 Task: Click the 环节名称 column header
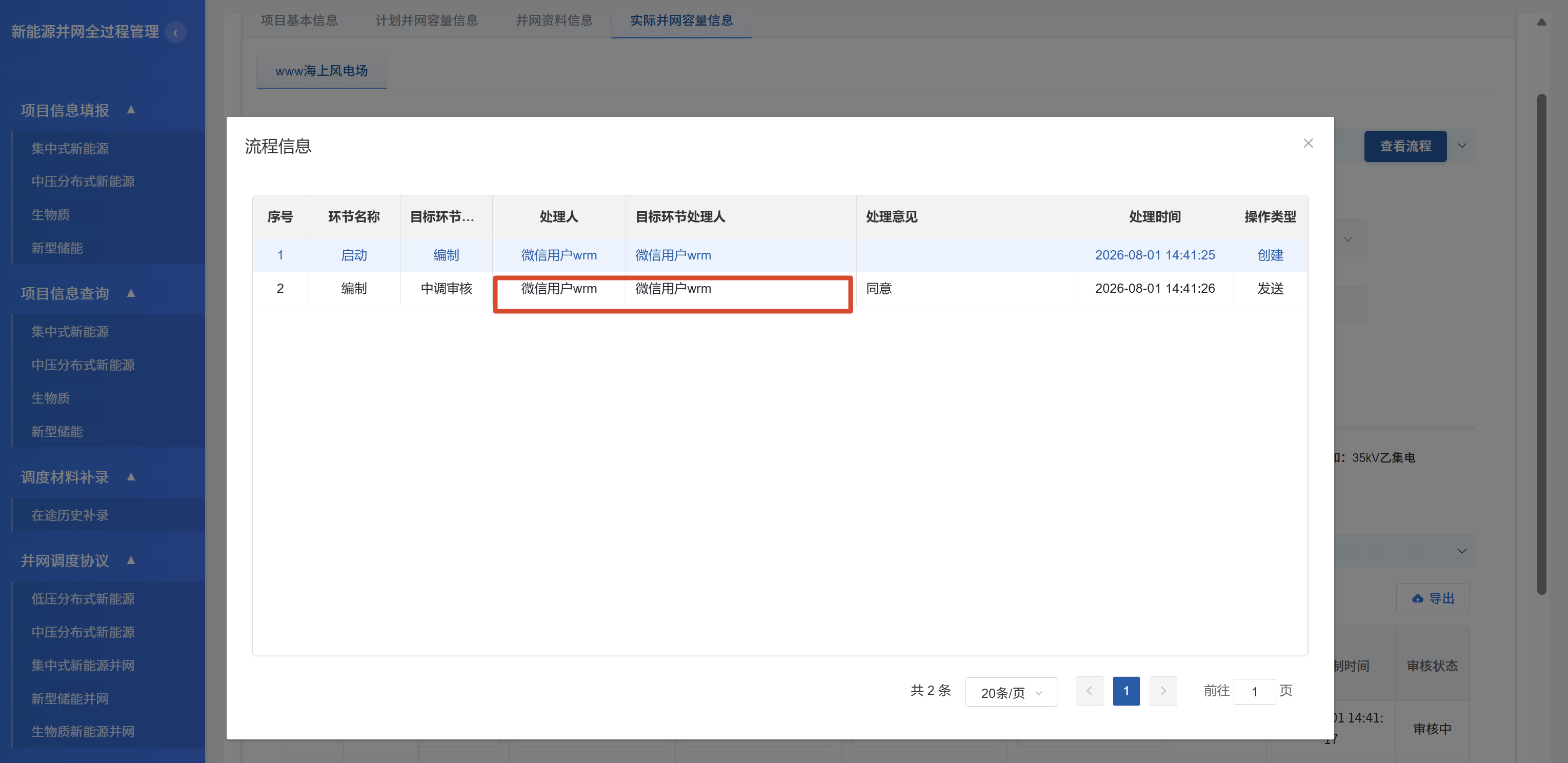[x=354, y=217]
